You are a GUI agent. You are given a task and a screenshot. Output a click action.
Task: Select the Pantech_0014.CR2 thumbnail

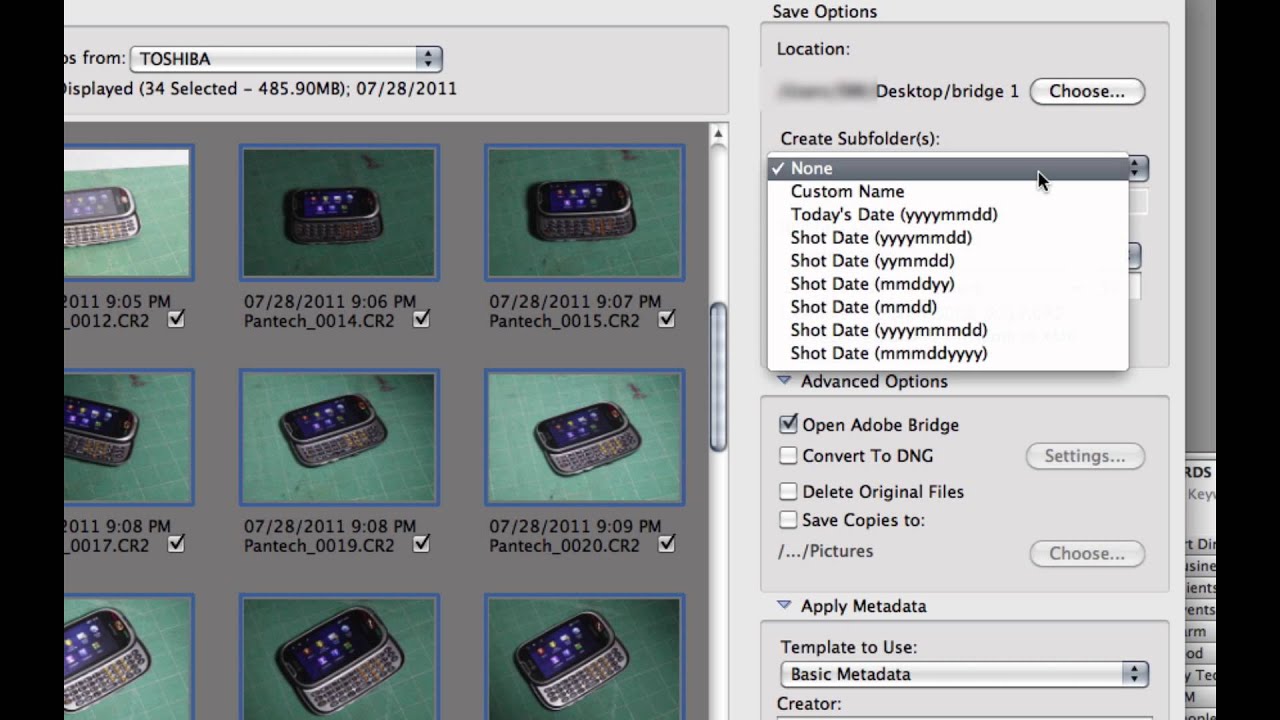[x=339, y=212]
